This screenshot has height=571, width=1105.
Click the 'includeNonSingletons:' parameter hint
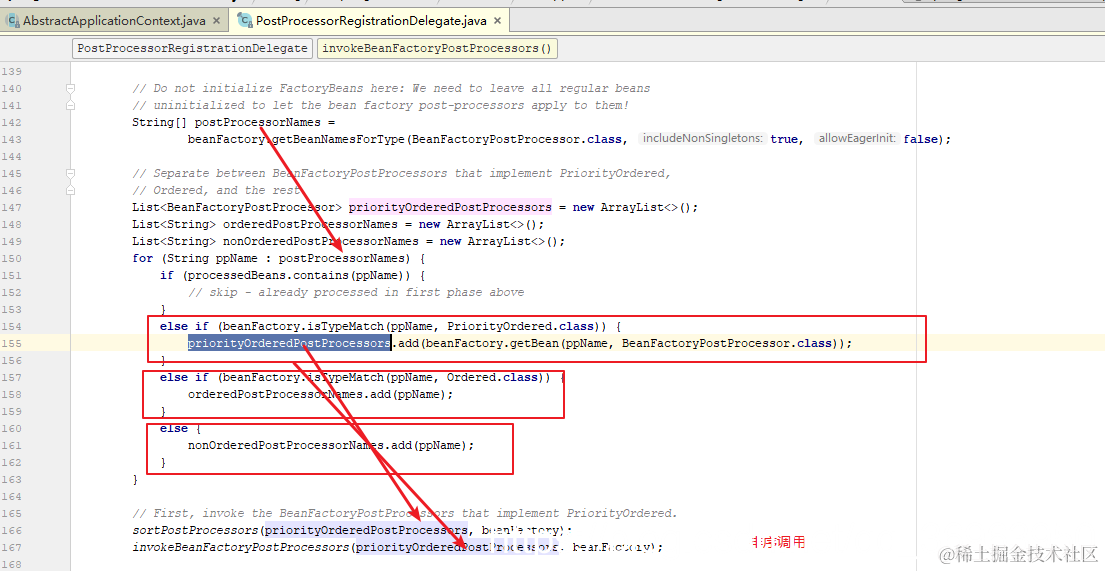tap(703, 139)
